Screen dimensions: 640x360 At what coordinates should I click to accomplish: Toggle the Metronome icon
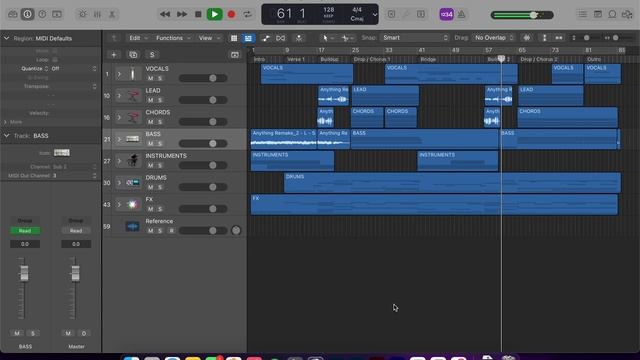[462, 14]
